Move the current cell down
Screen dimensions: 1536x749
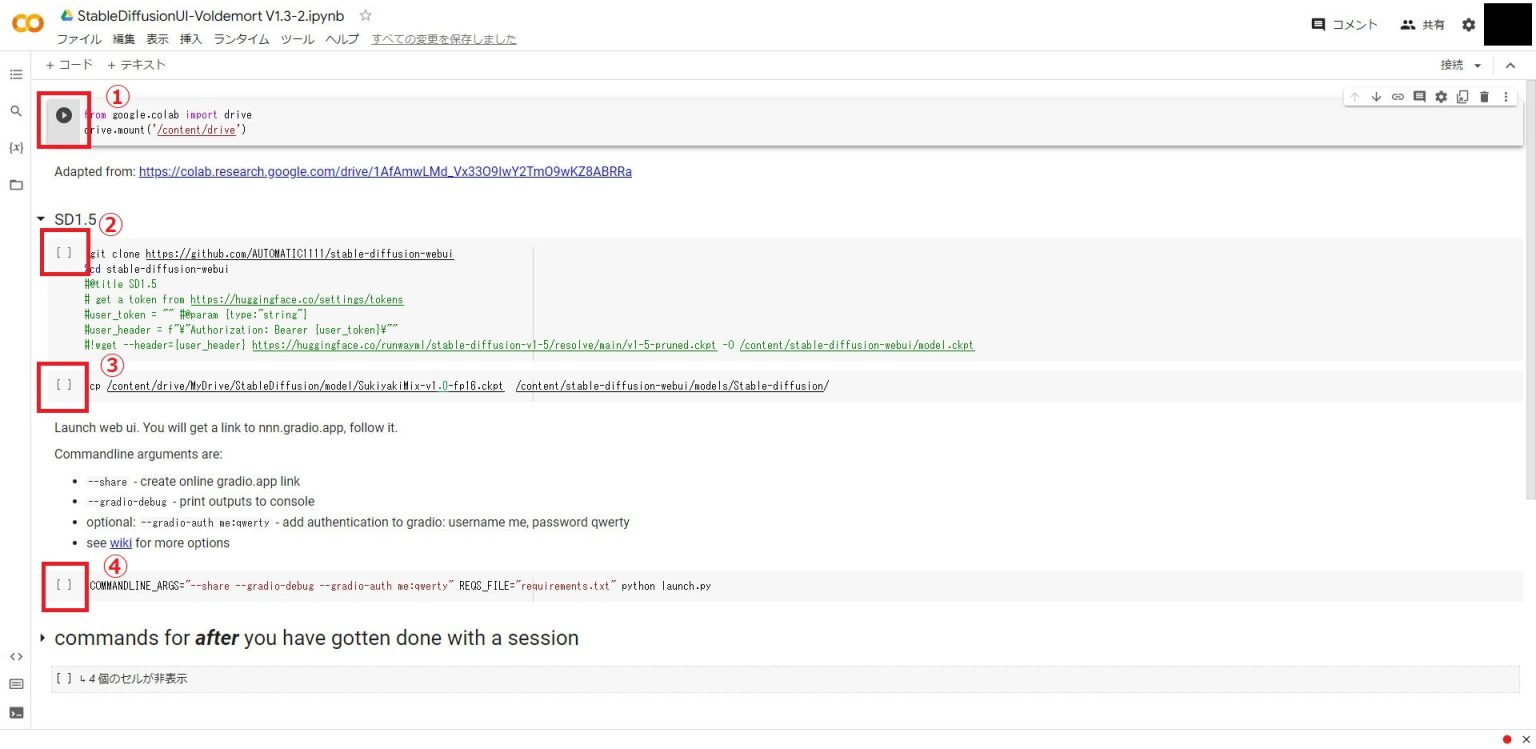pyautogui.click(x=1377, y=96)
